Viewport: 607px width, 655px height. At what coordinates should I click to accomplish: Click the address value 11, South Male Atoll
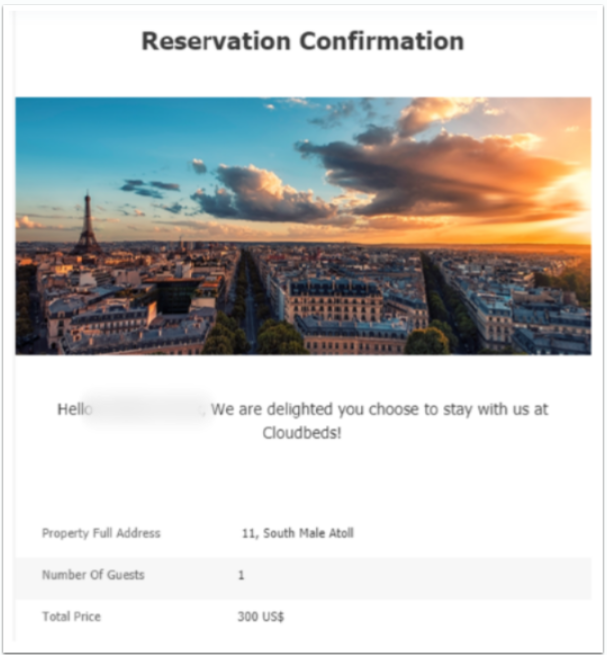(297, 533)
